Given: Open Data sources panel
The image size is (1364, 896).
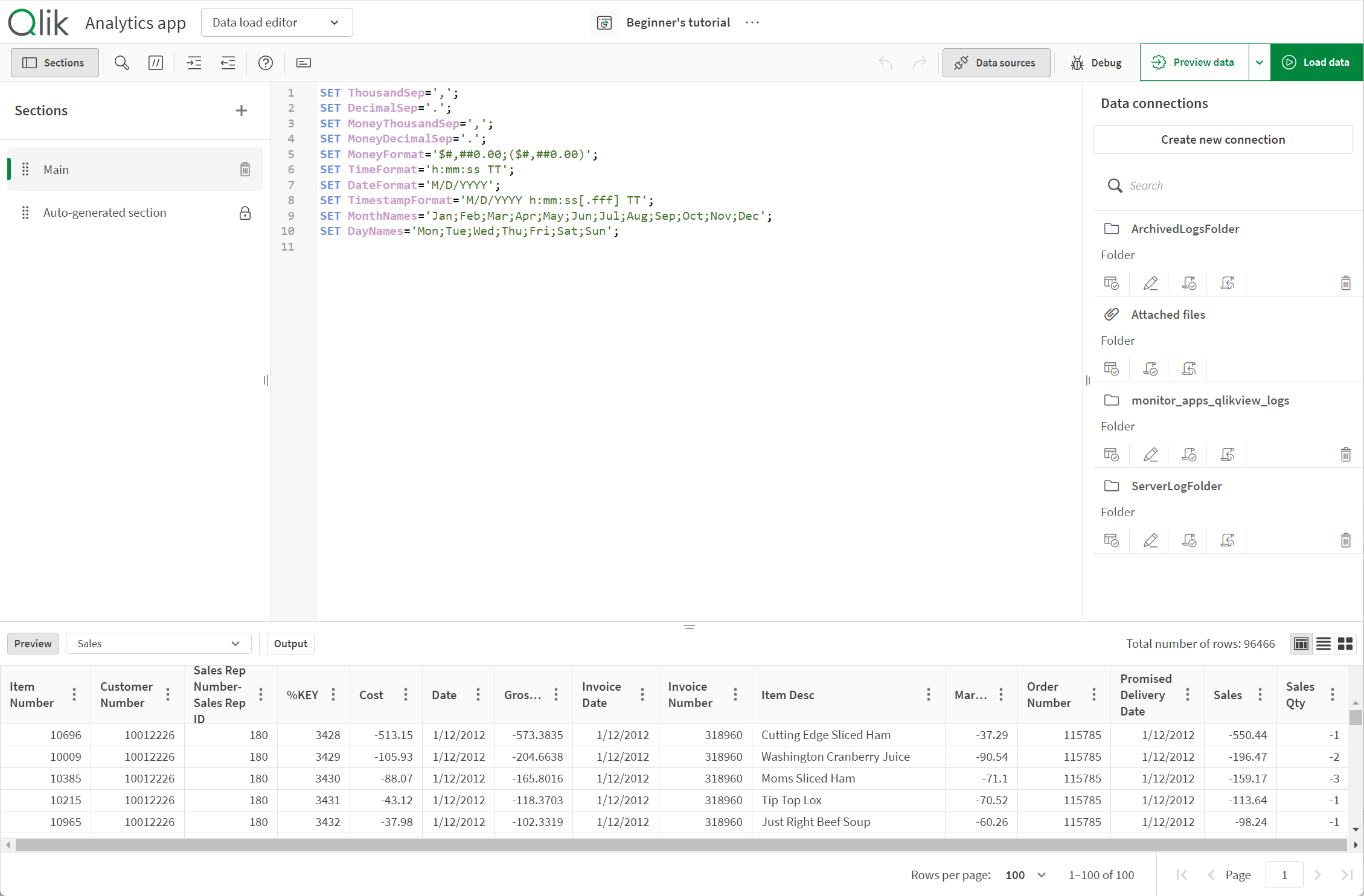Looking at the screenshot, I should (996, 62).
